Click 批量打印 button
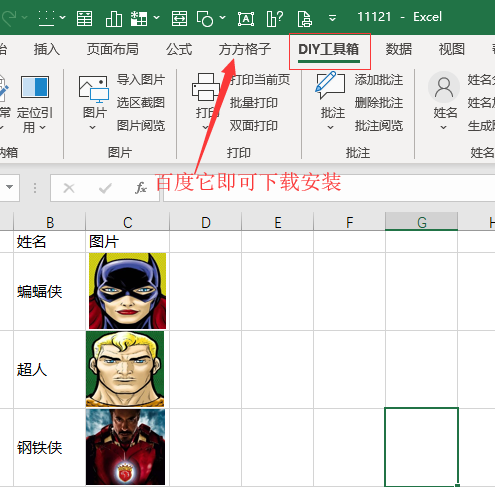This screenshot has width=495, height=487. click(254, 103)
